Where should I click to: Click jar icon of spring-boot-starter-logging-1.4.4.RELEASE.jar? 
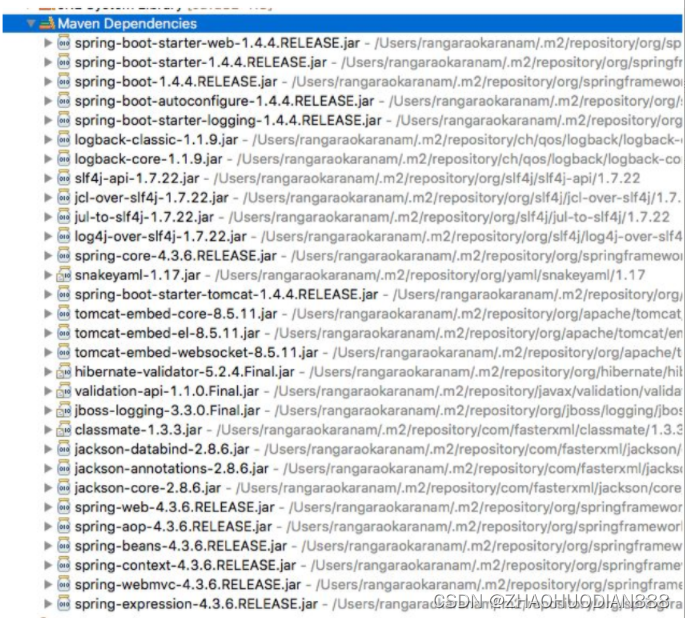(x=64, y=120)
